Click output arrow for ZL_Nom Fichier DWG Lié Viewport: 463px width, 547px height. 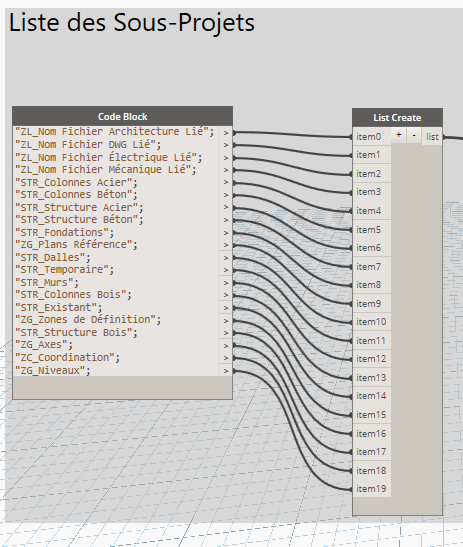click(226, 145)
